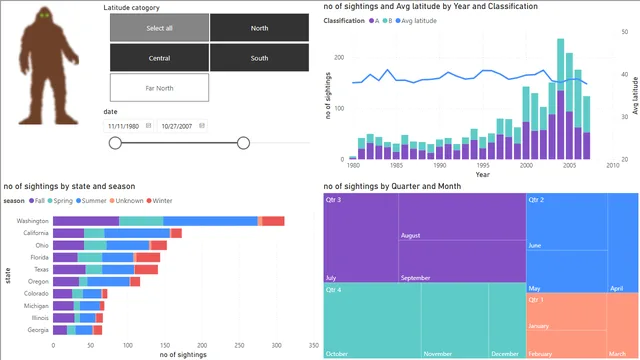
Task: Click the Spring season legend entry
Action: click(60, 201)
